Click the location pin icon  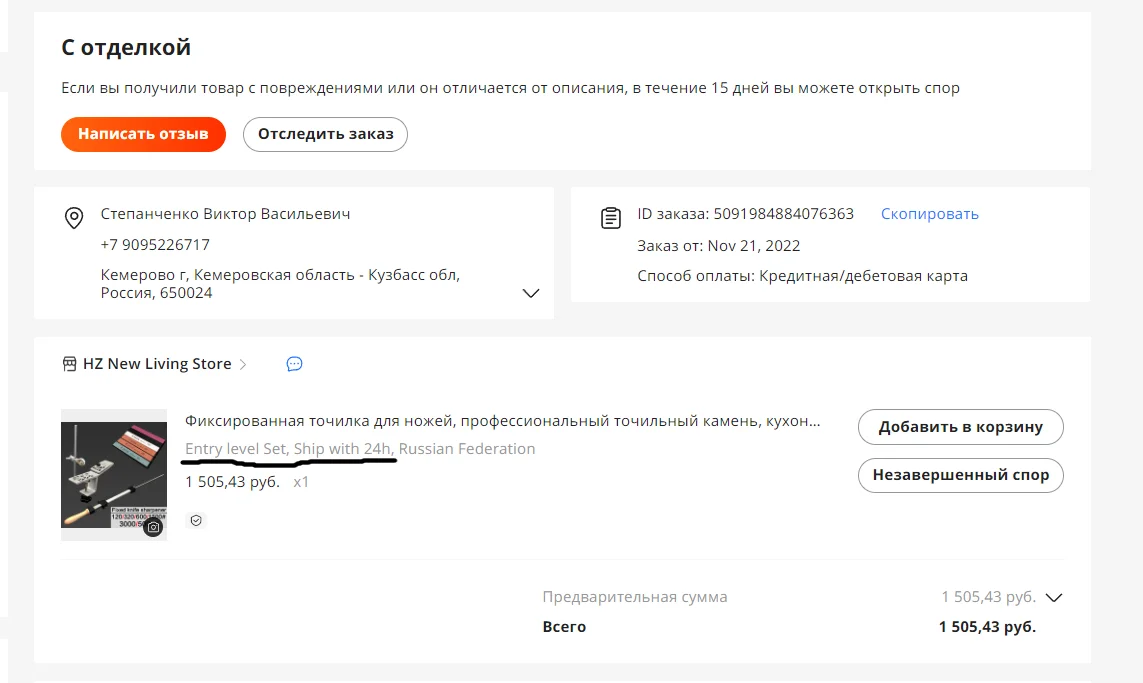click(x=73, y=218)
